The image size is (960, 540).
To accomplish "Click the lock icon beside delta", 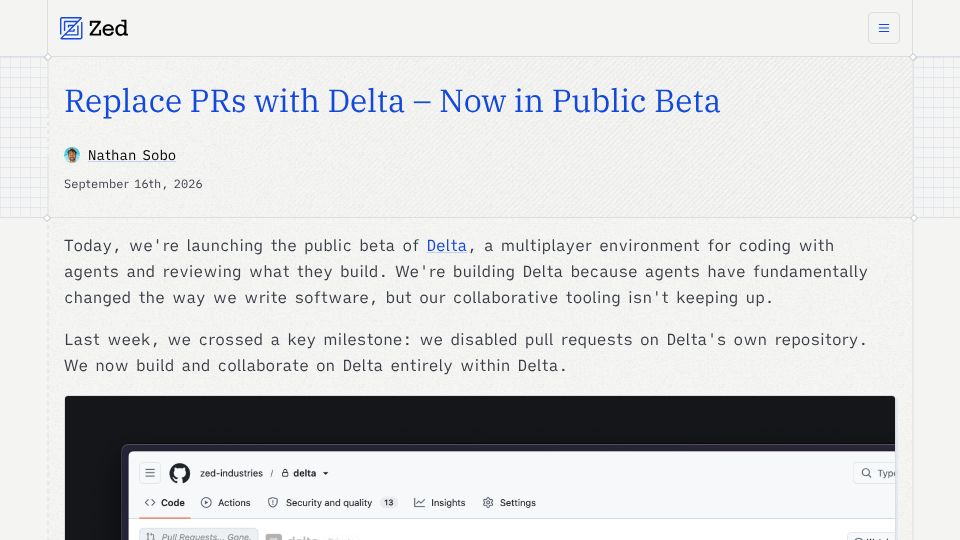I will pyautogui.click(x=285, y=473).
